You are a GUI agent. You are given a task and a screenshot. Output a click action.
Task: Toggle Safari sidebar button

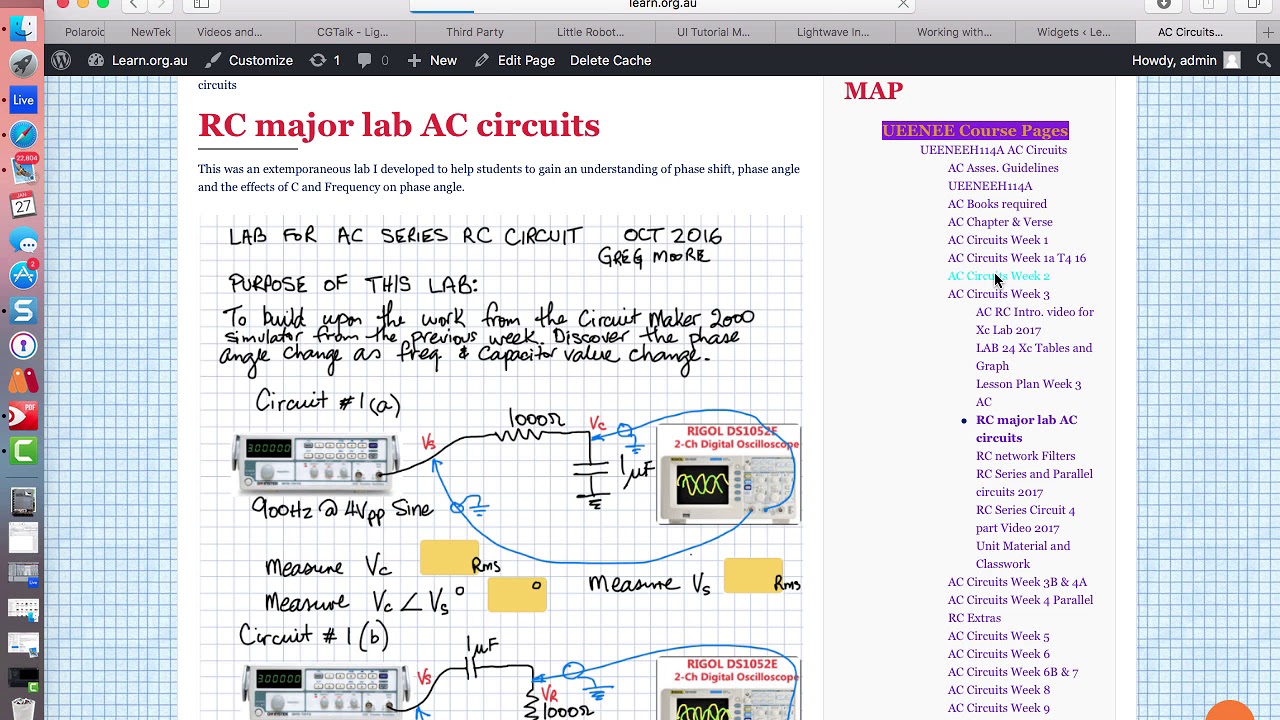coord(201,4)
